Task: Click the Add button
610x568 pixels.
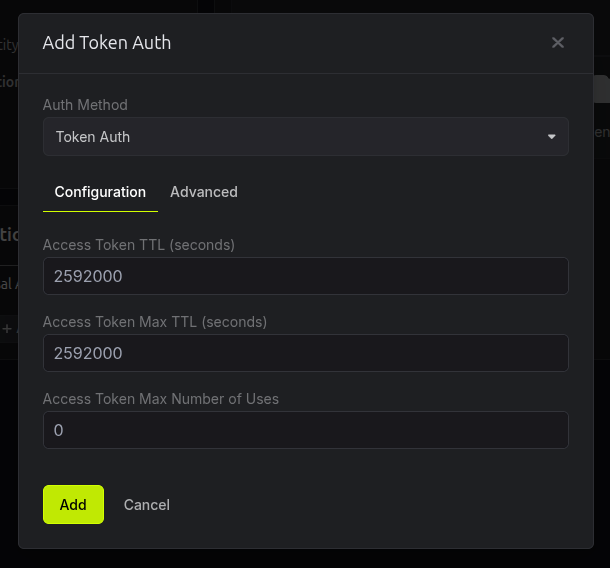Action: [73, 505]
